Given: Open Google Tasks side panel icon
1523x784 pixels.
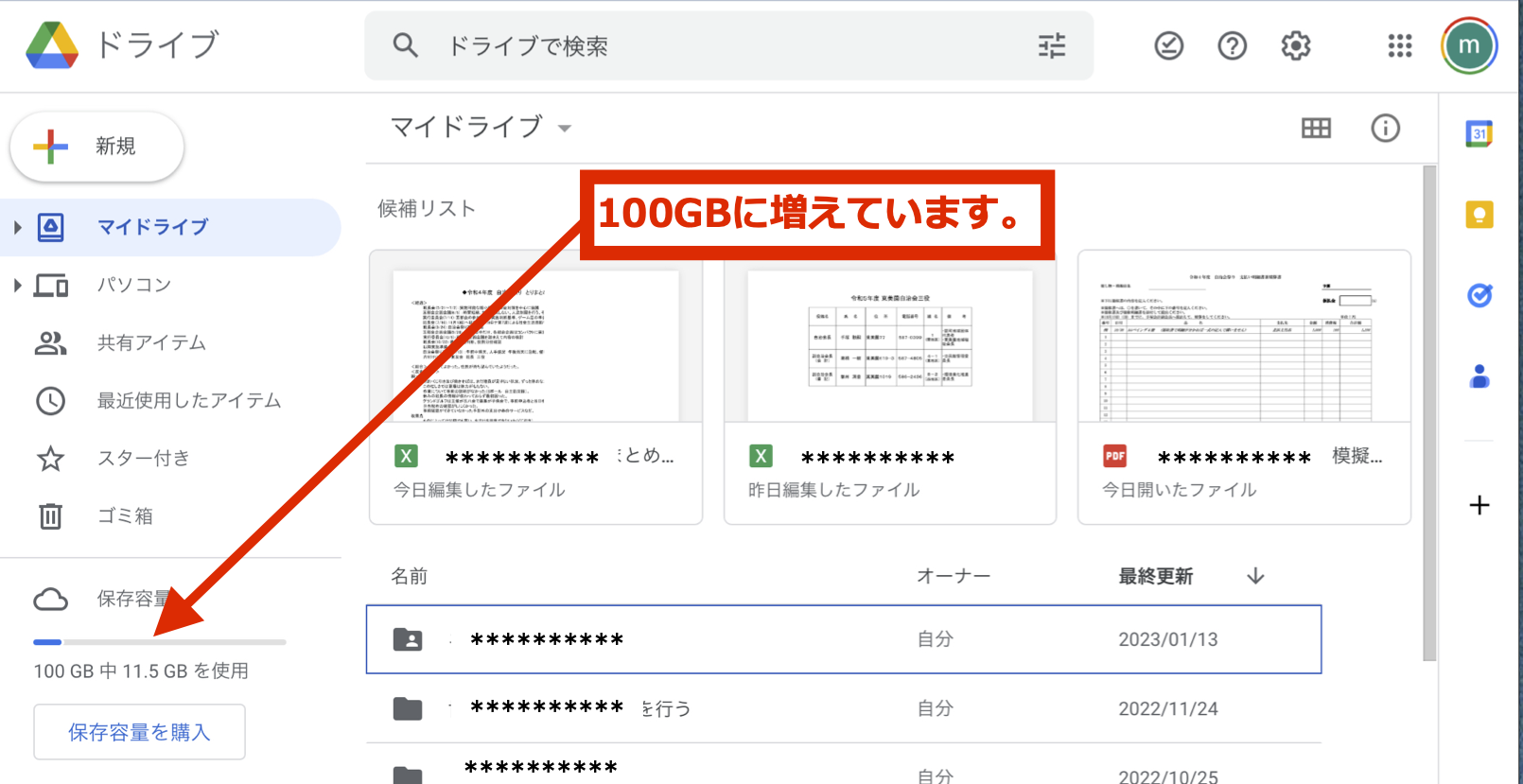Looking at the screenshot, I should pyautogui.click(x=1479, y=296).
